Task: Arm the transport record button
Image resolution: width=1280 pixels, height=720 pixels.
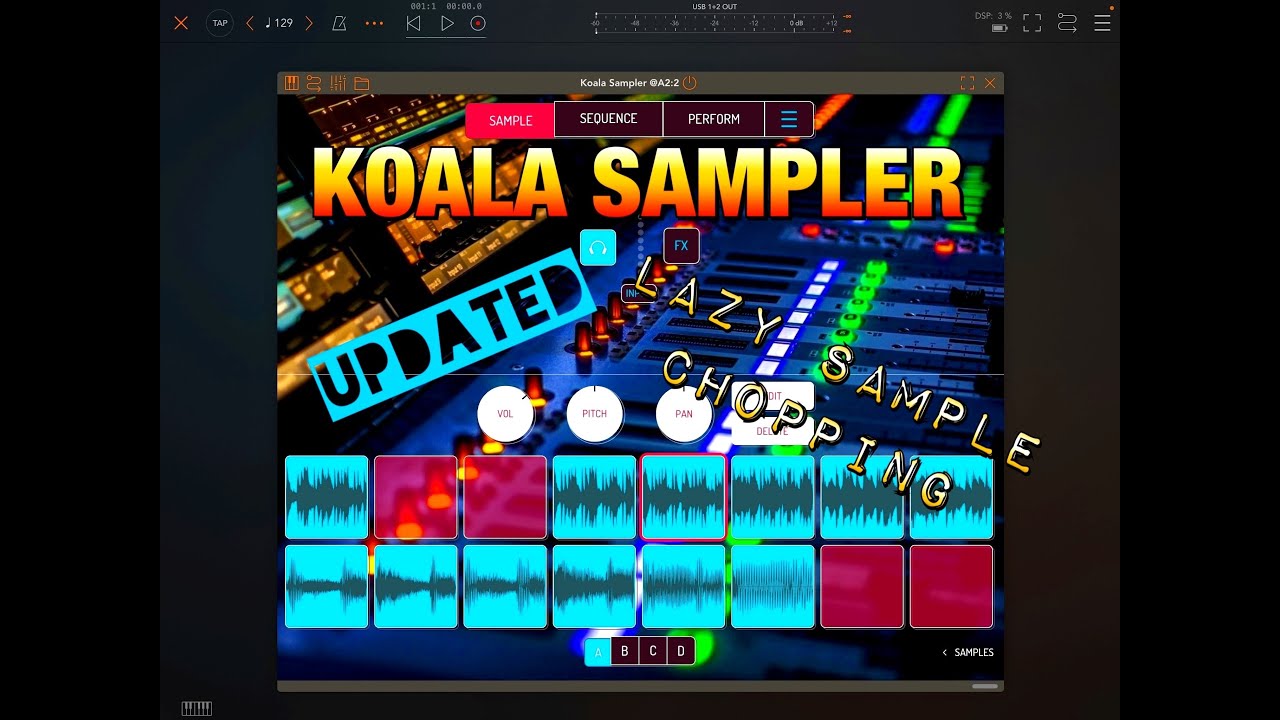Action: 478,23
